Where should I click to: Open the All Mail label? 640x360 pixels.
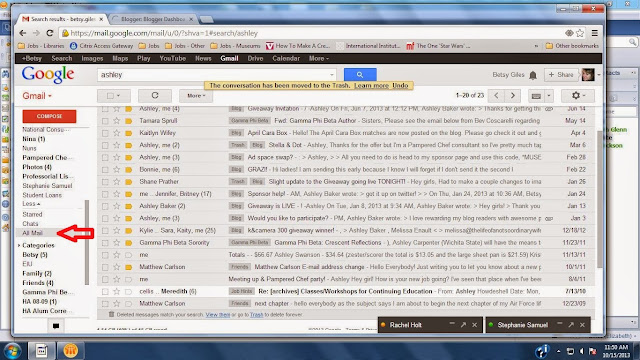click(32, 233)
